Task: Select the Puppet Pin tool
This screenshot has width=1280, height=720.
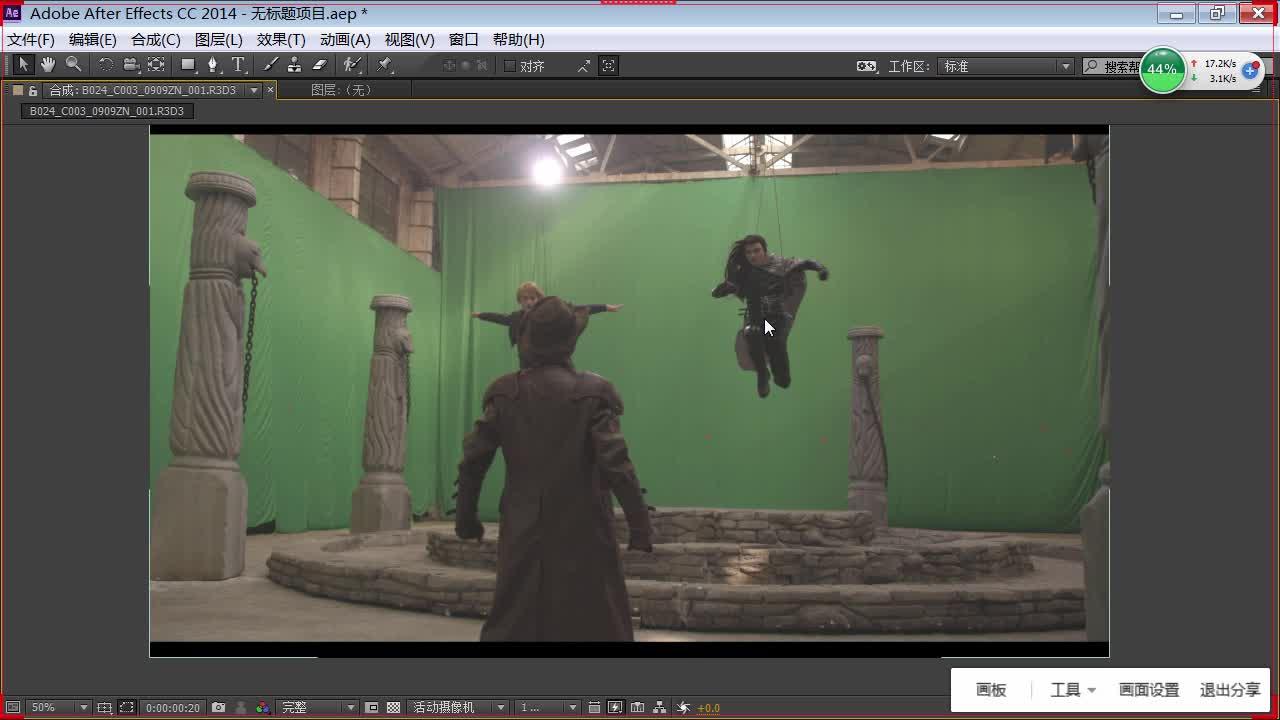Action: pyautogui.click(x=385, y=65)
